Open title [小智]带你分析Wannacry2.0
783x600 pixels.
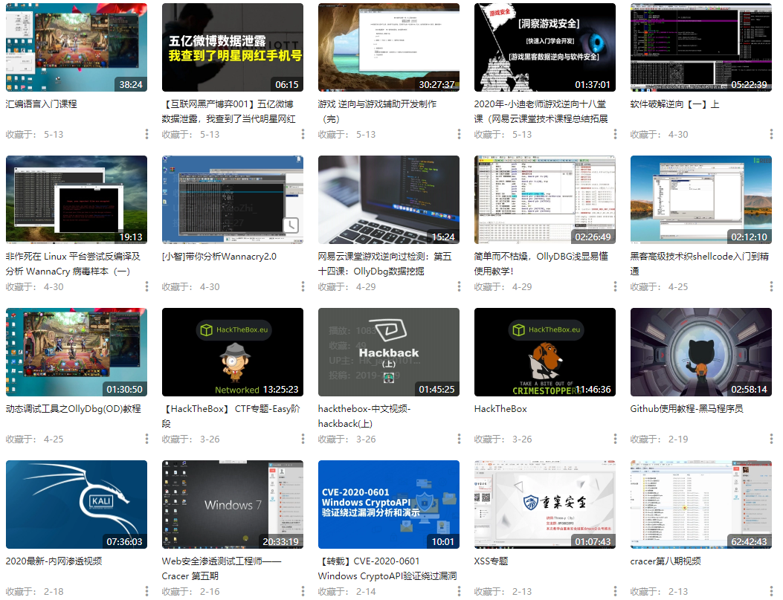219,257
